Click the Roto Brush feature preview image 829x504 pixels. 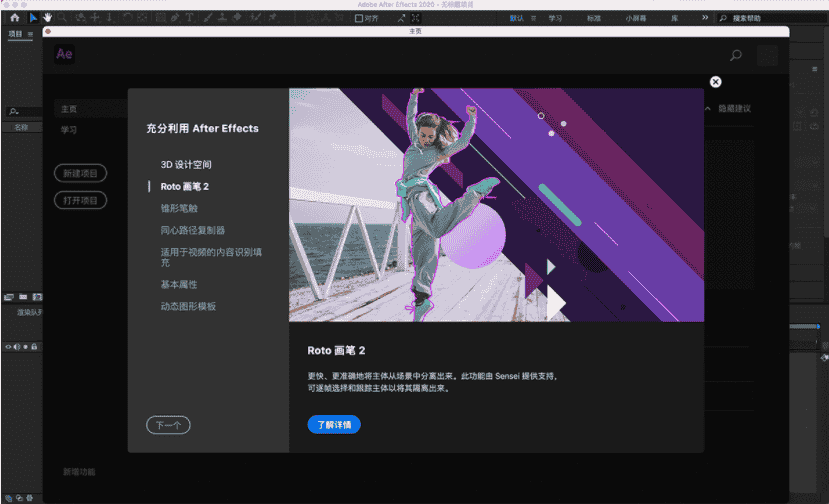click(496, 205)
